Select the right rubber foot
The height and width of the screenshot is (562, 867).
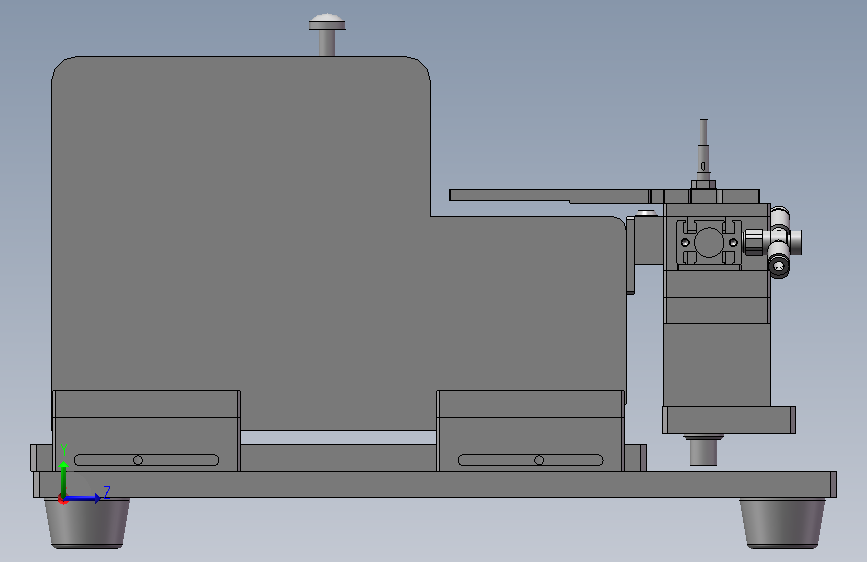point(782,523)
